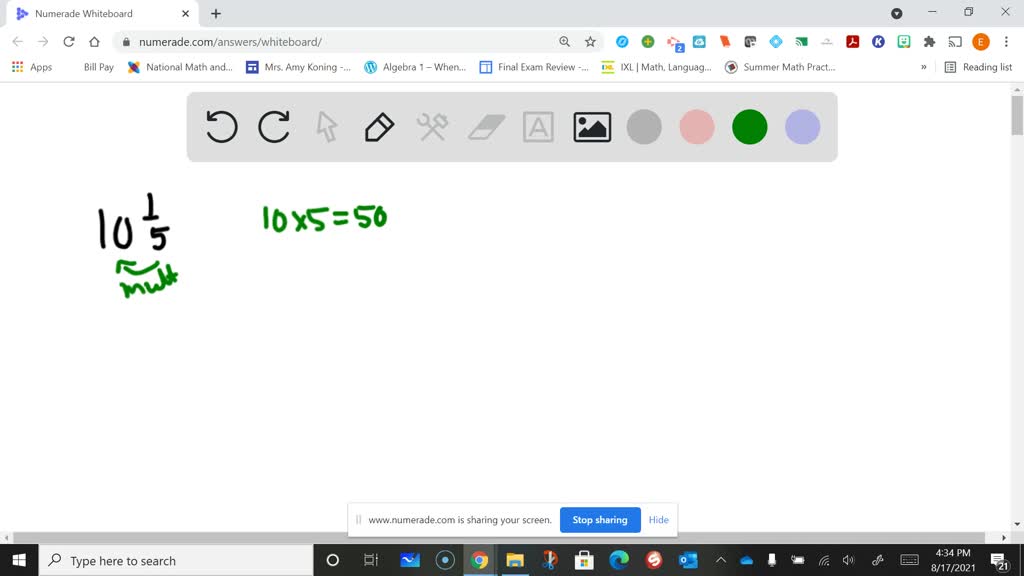Image resolution: width=1024 pixels, height=576 pixels.
Task: Bookmark this page with the star icon
Action: (x=590, y=42)
